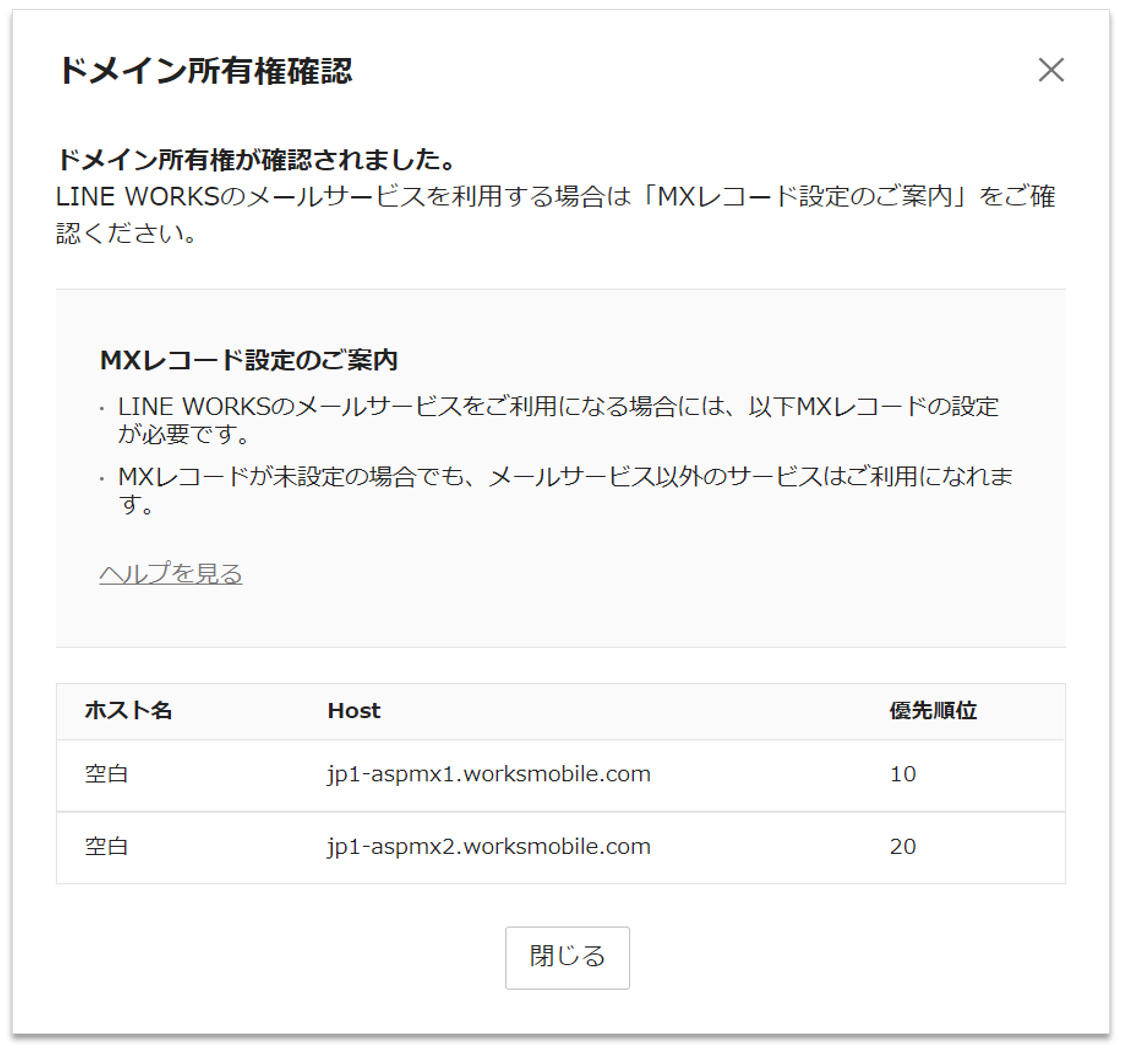The image size is (1136, 1061).
Task: Click the Host column header
Action: tap(354, 710)
